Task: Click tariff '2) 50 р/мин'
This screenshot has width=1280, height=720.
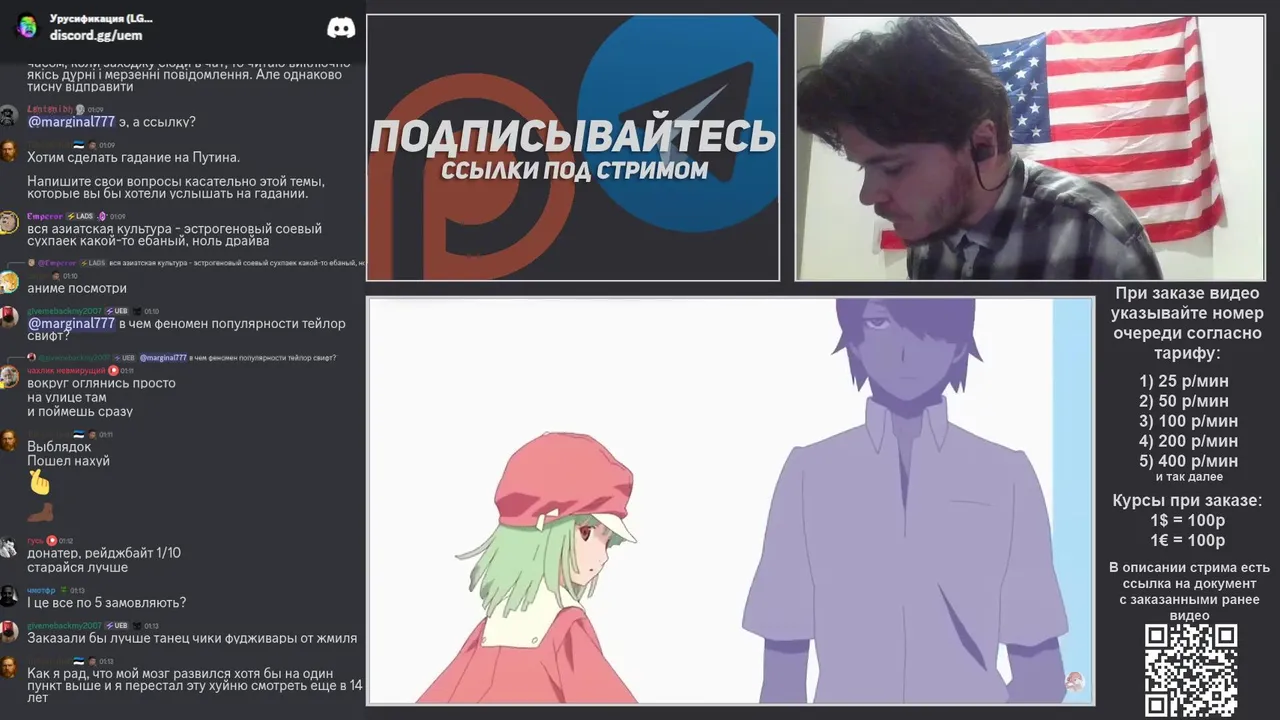Action: coord(1183,401)
